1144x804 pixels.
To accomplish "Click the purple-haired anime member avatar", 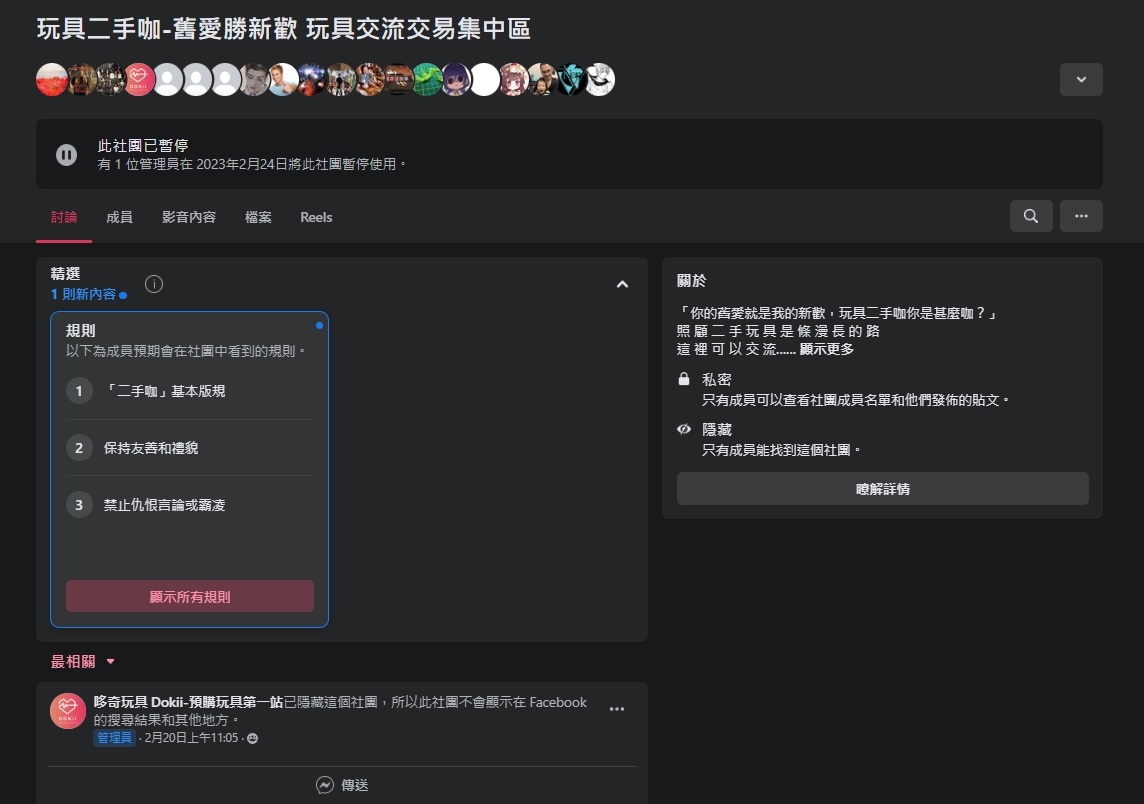I will tap(456, 80).
